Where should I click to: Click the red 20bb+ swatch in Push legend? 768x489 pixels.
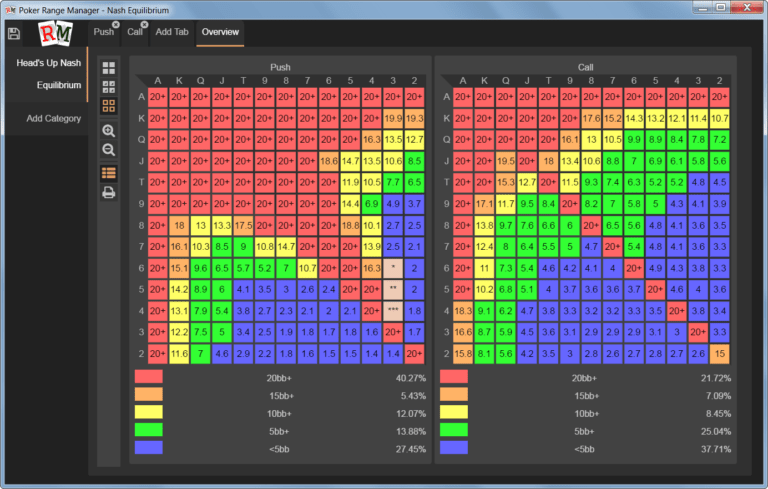tap(148, 378)
